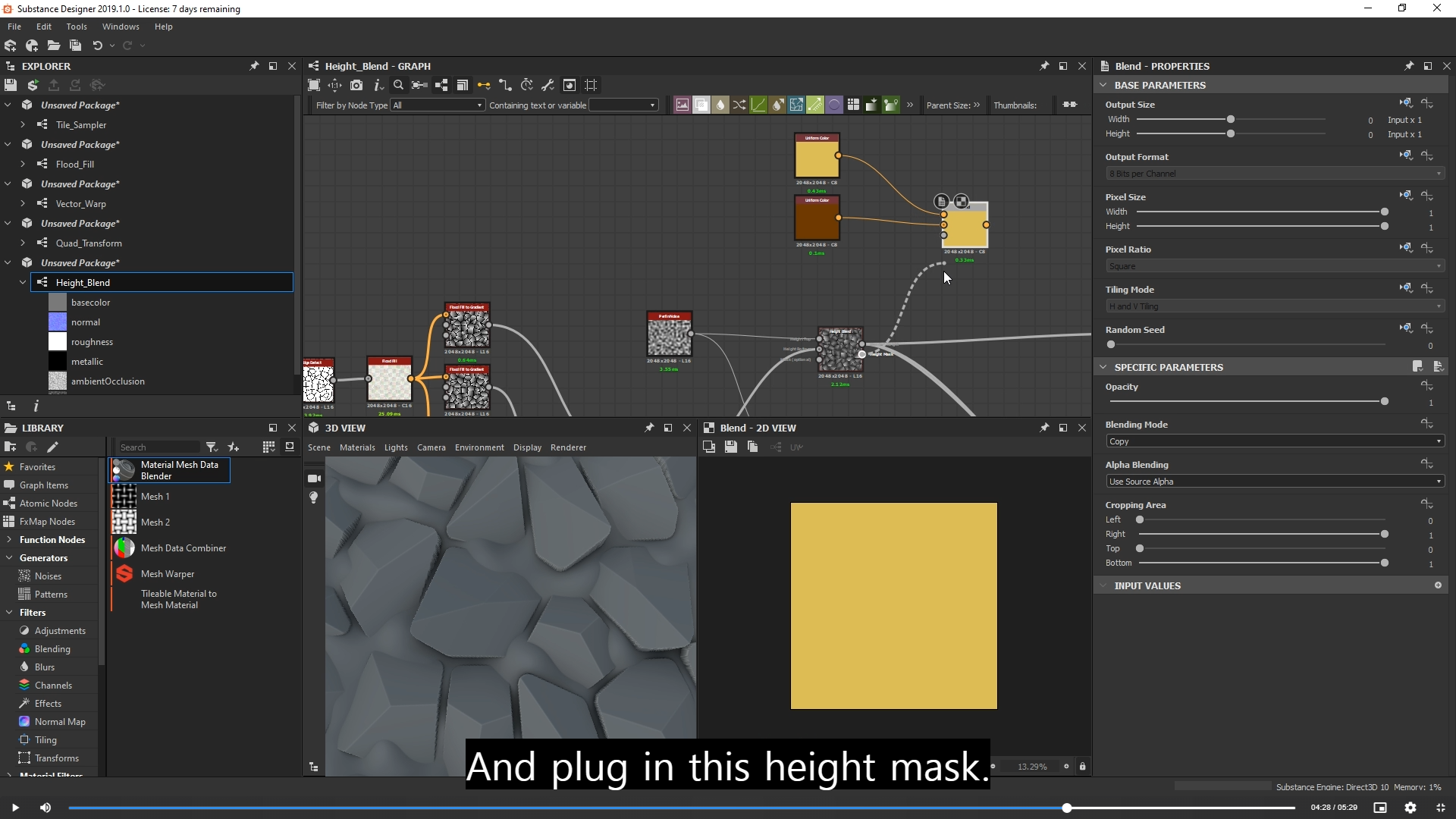Click the library Search field
The height and width of the screenshot is (819, 1456).
(x=158, y=447)
